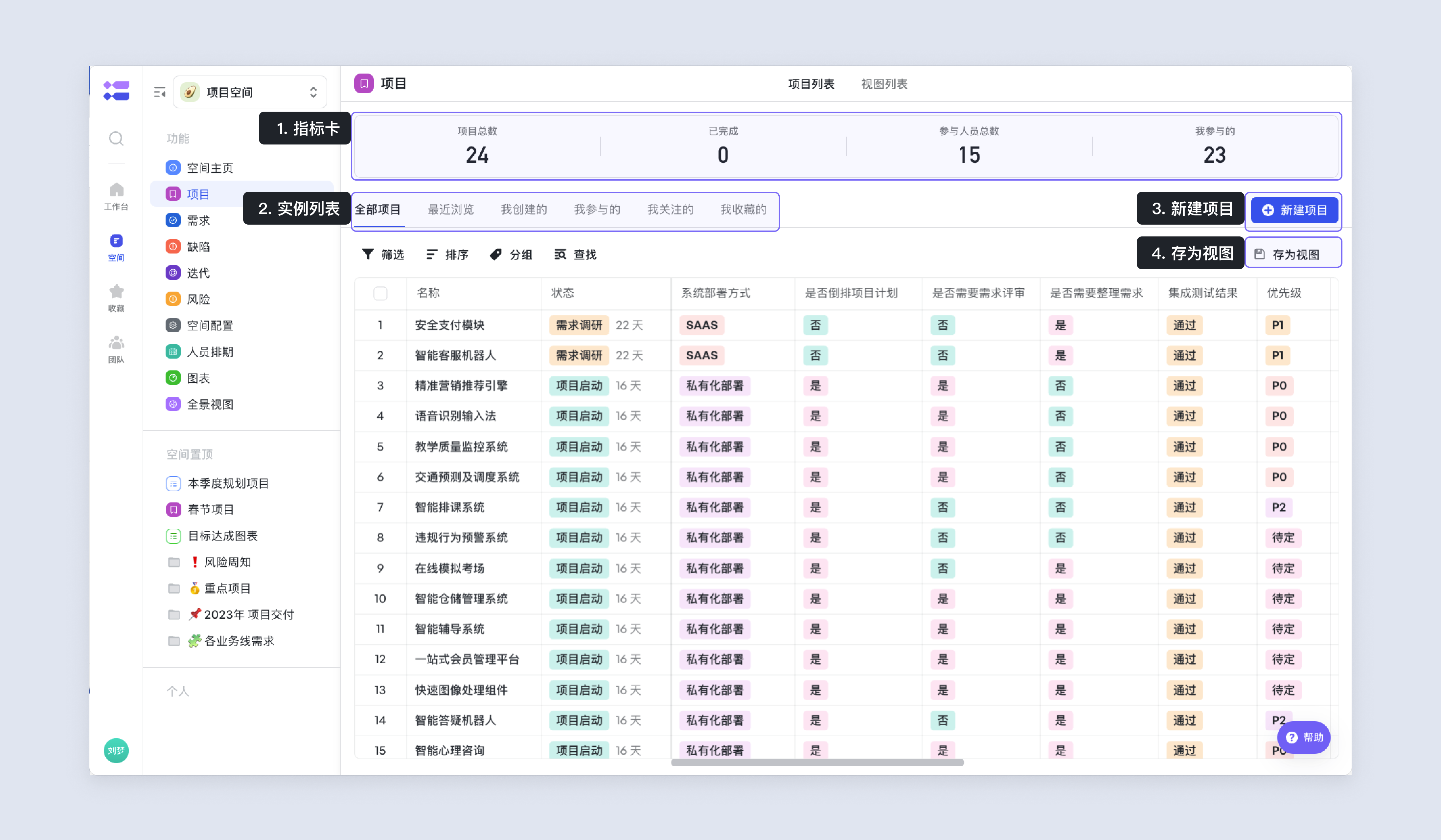Image resolution: width=1441 pixels, height=840 pixels.
Task: Open project 教学质量监控系统
Action: coord(461,447)
